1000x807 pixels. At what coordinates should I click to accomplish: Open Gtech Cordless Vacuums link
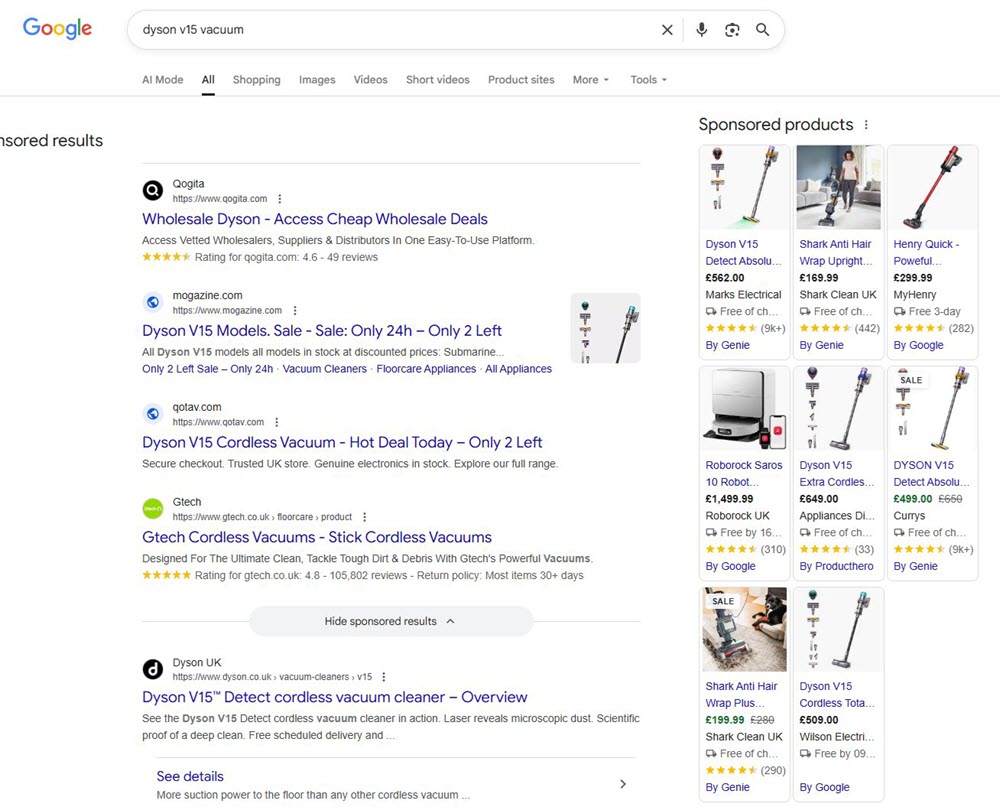(x=317, y=537)
